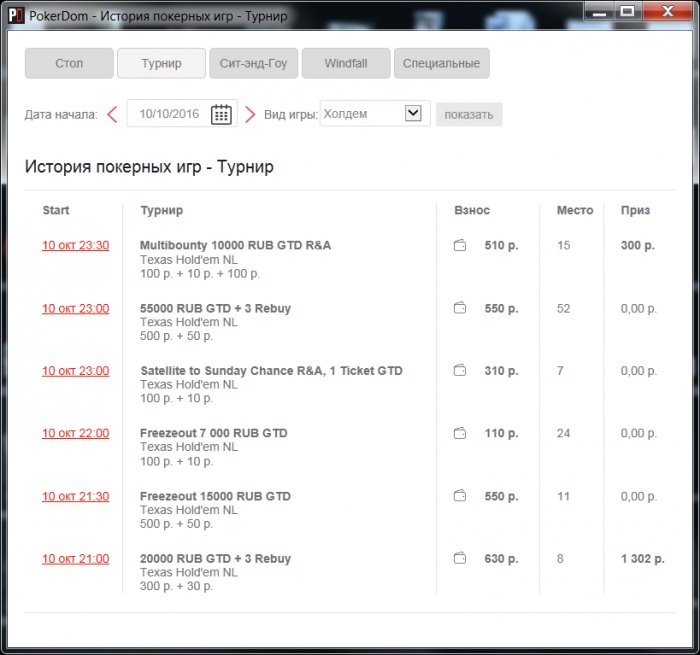Select 55000 RUB GTD + 3 Rebuy title
The width and height of the screenshot is (700, 655).
(215, 308)
